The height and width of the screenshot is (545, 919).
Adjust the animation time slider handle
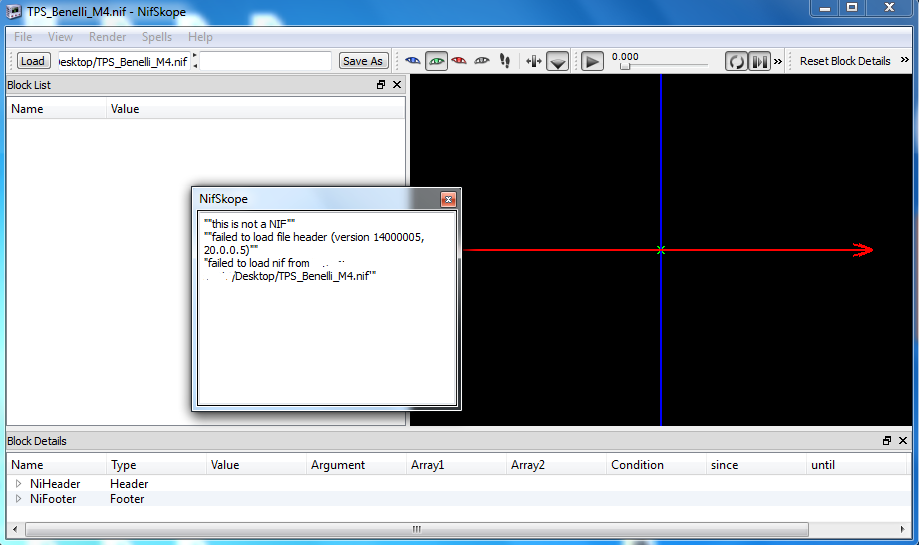pos(625,66)
